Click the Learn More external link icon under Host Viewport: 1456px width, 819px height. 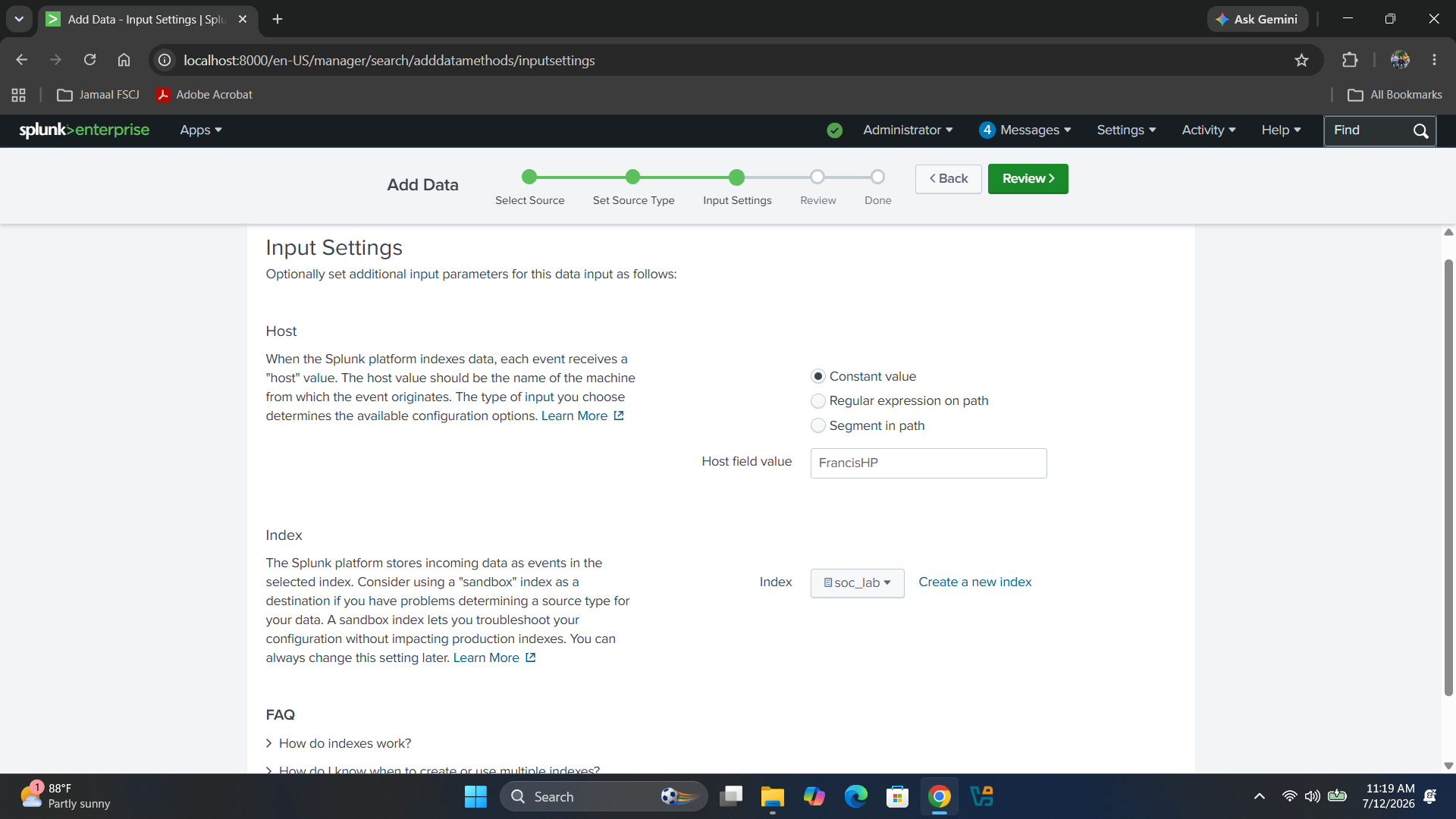[619, 416]
